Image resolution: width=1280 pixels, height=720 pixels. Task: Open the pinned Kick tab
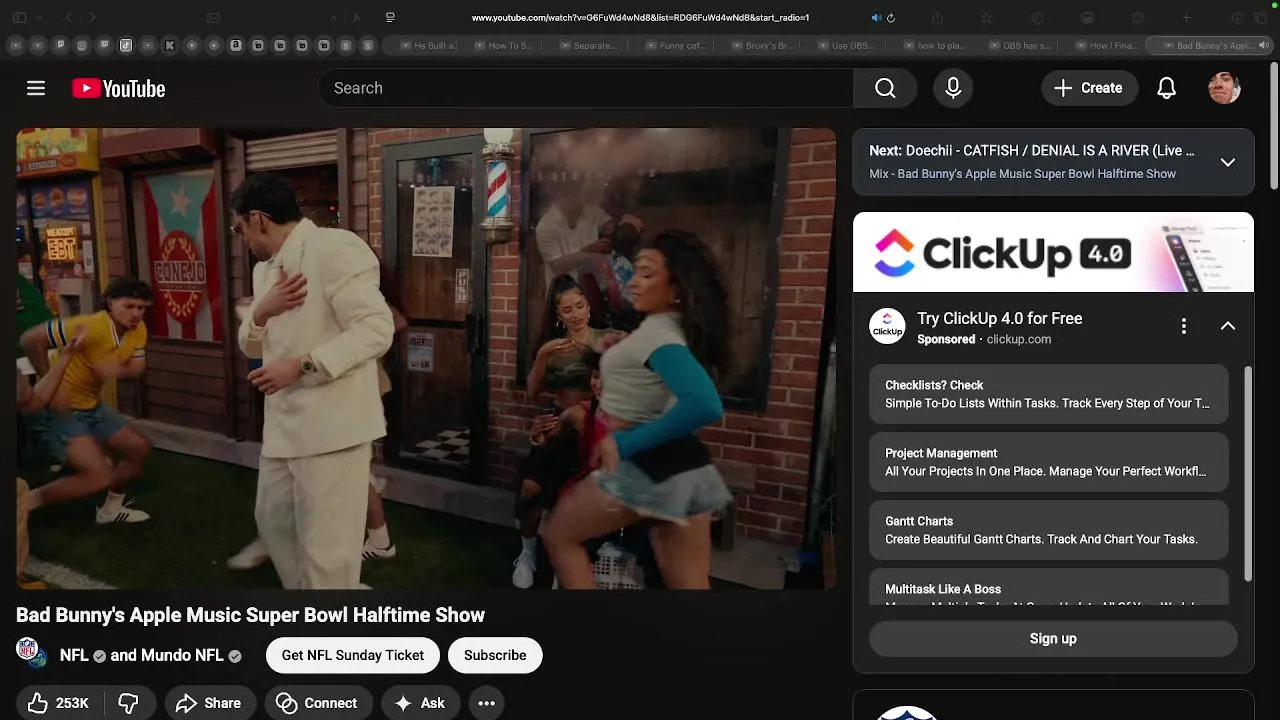coord(169,45)
